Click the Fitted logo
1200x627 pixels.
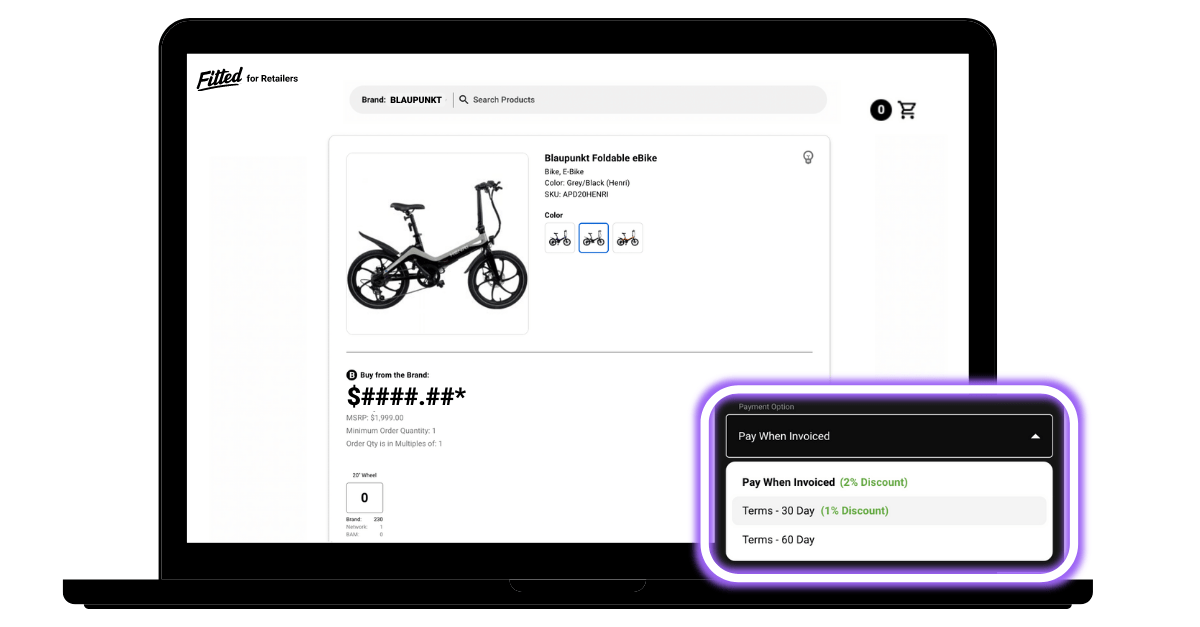click(219, 78)
